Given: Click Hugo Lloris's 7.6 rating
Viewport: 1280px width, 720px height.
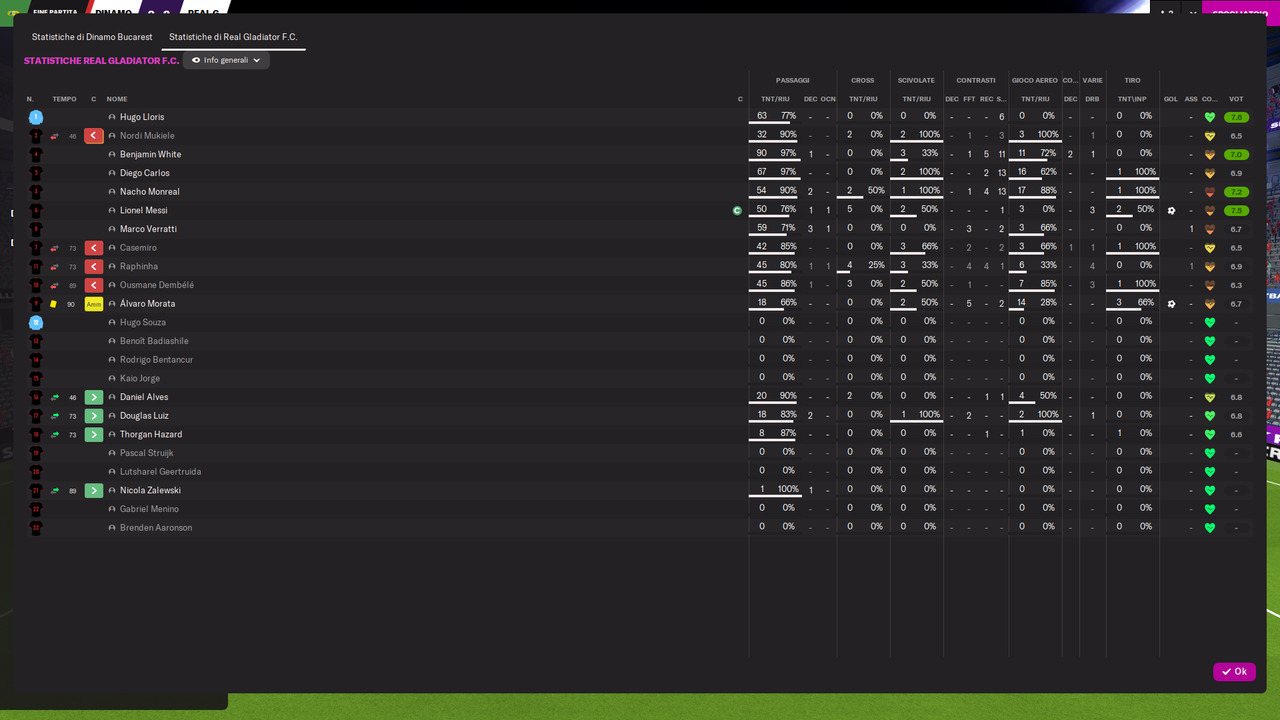Looking at the screenshot, I should point(1236,117).
